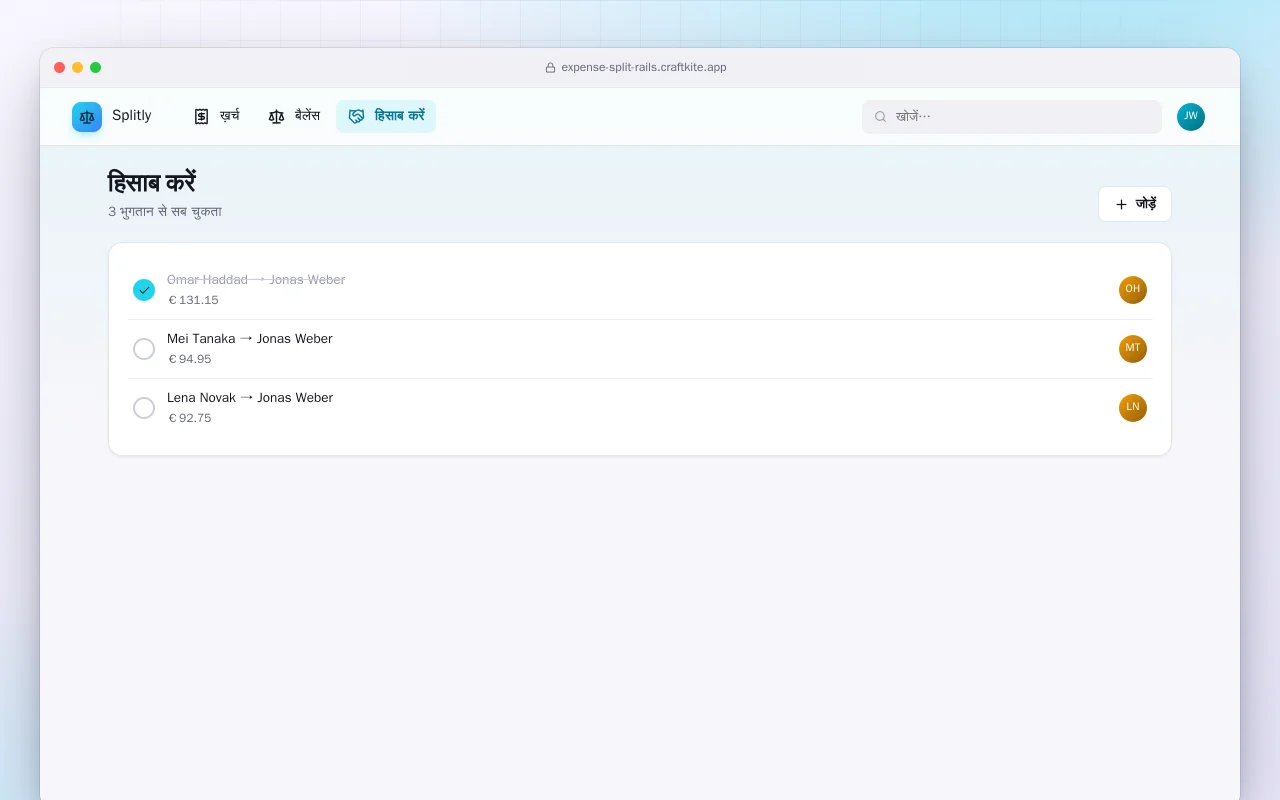The image size is (1280, 800).
Task: Click the Splitly scales logo icon
Action: tap(87, 117)
